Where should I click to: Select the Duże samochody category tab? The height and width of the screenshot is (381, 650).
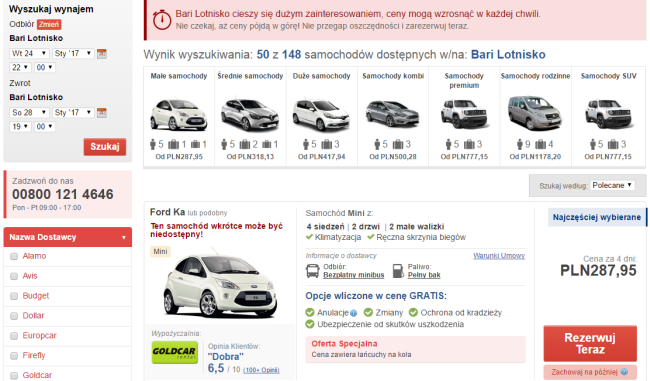322,116
